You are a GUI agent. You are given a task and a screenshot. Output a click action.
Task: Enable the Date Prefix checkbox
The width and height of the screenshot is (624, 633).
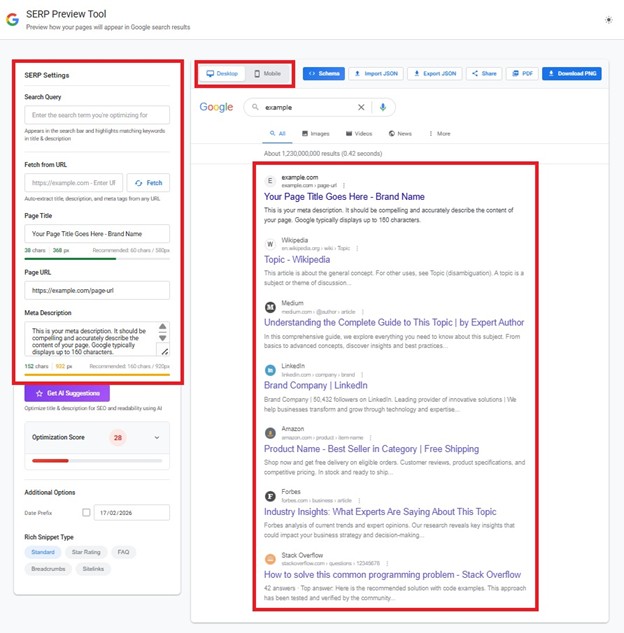coord(86,512)
